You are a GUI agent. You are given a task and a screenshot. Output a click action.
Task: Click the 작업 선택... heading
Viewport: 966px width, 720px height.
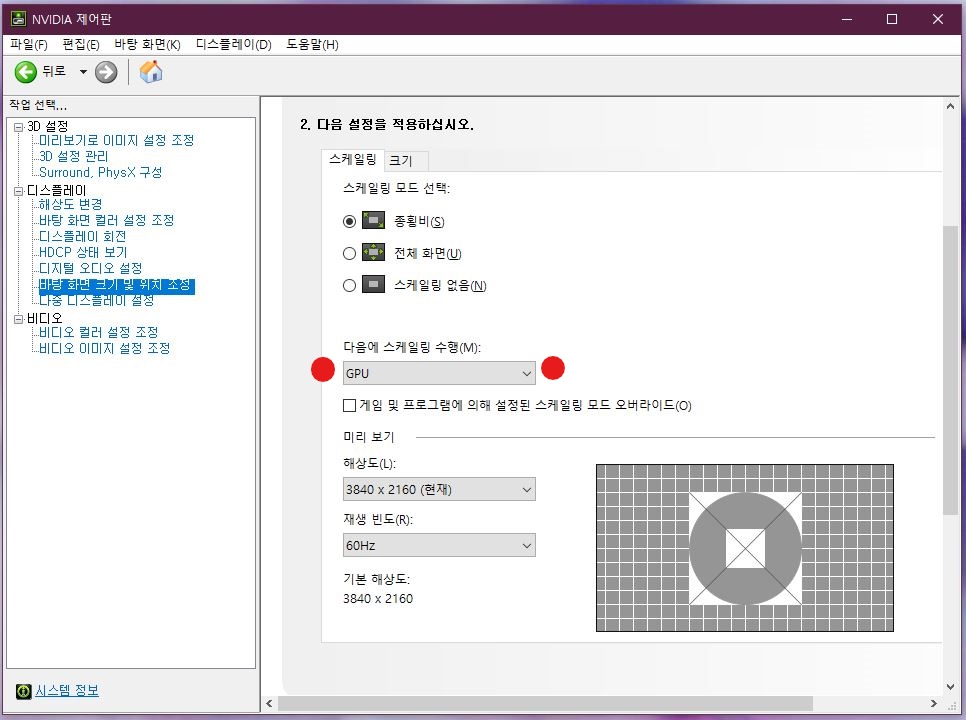click(38, 105)
